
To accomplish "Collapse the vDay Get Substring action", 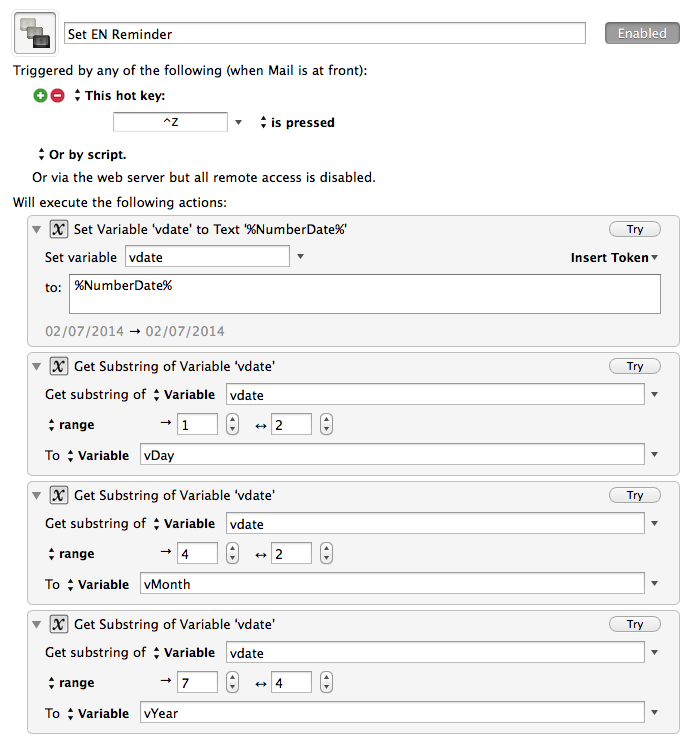I will (37, 366).
